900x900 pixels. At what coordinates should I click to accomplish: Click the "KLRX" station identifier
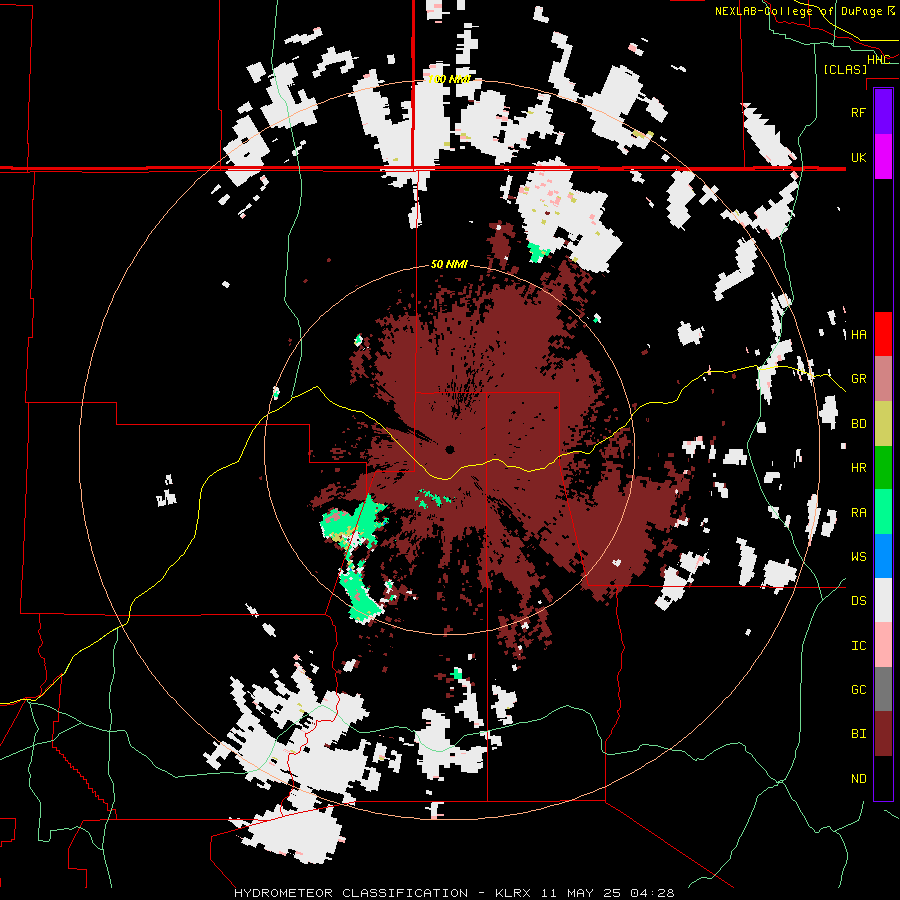pyautogui.click(x=513, y=893)
